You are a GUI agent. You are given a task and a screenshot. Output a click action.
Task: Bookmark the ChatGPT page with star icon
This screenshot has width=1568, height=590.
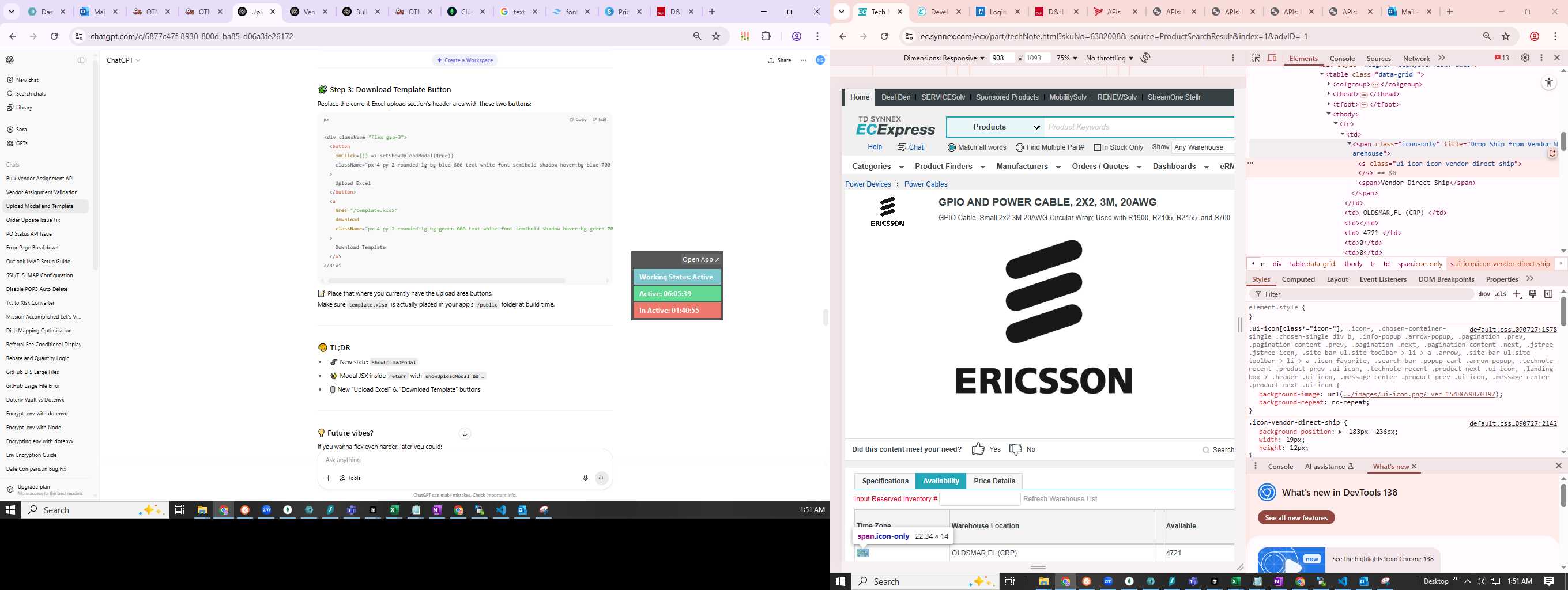[x=716, y=36]
